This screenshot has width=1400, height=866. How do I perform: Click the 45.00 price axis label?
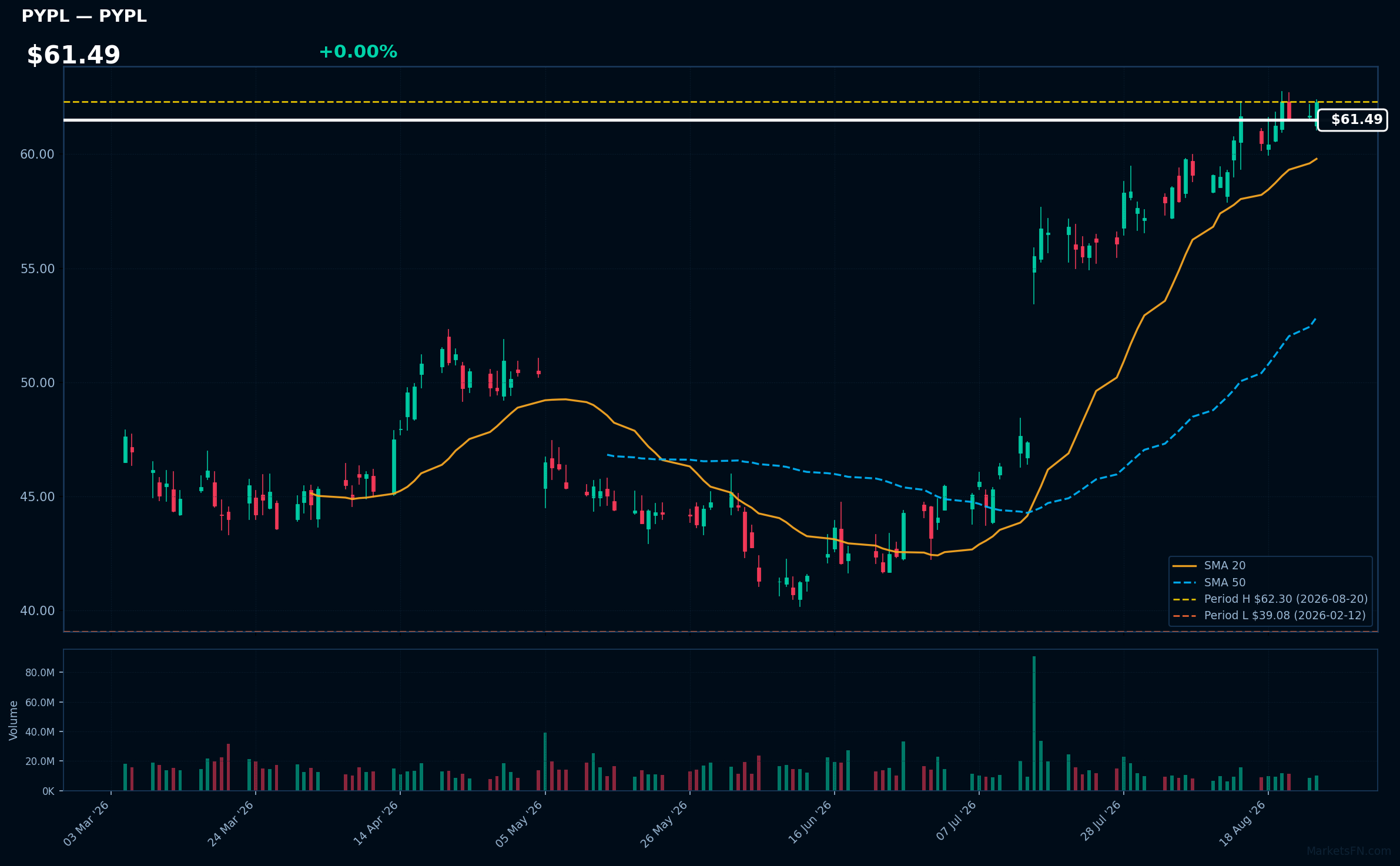click(x=37, y=497)
